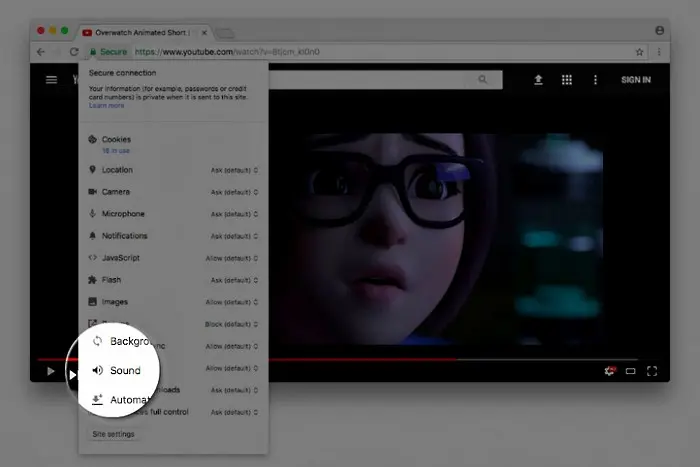Image resolution: width=700 pixels, height=467 pixels.
Task: Click the Camera icon in permissions
Action: click(x=92, y=192)
